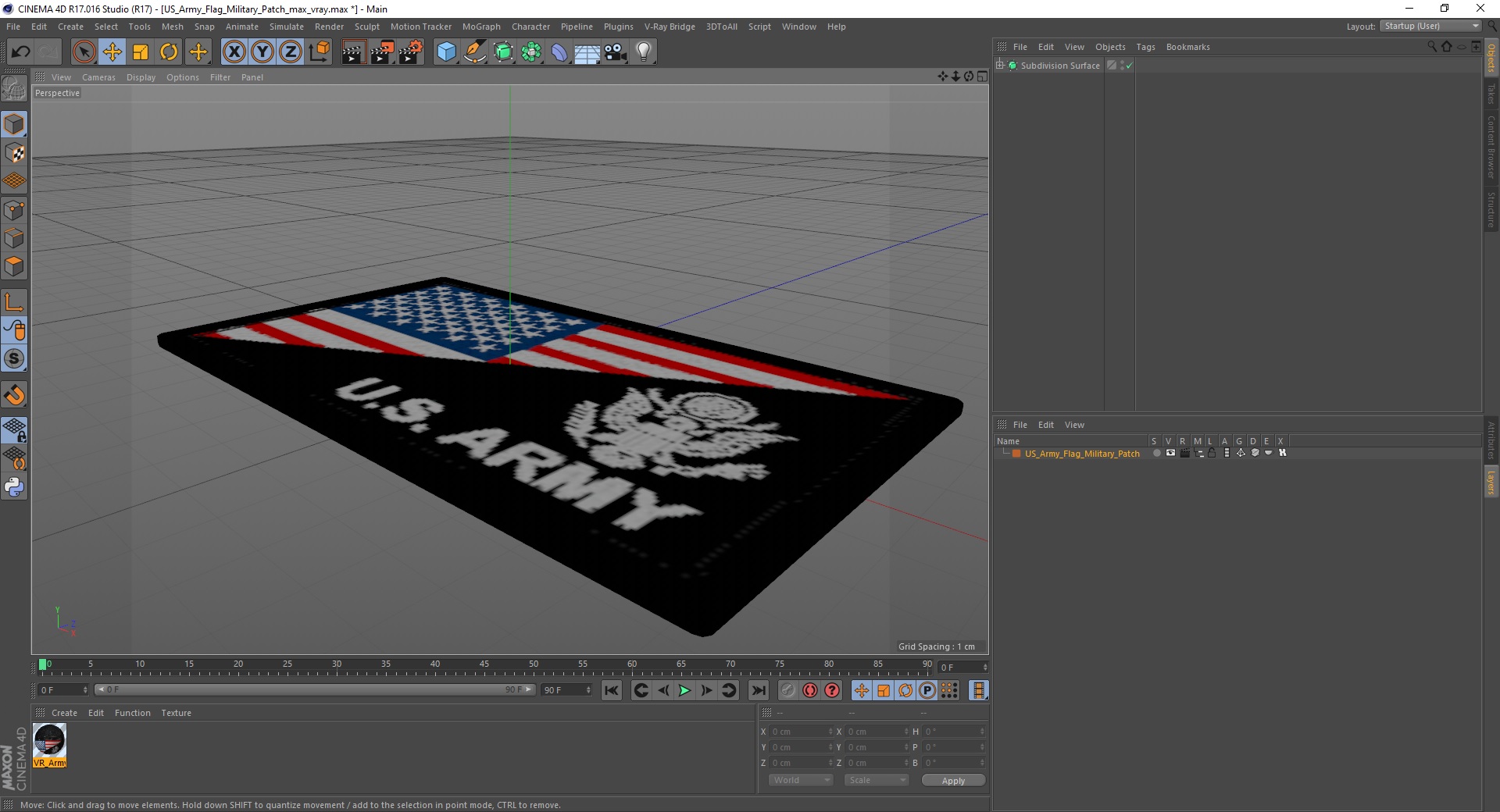Switch to the Content Browser side tab
The height and width of the screenshot is (812, 1500).
point(1491,147)
